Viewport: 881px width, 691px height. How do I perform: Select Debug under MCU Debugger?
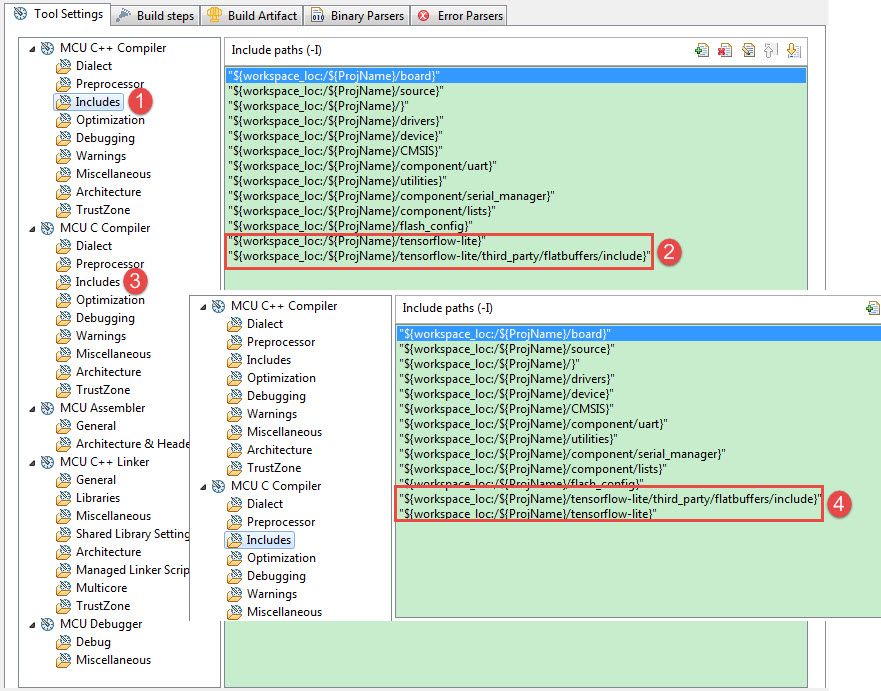click(84, 642)
